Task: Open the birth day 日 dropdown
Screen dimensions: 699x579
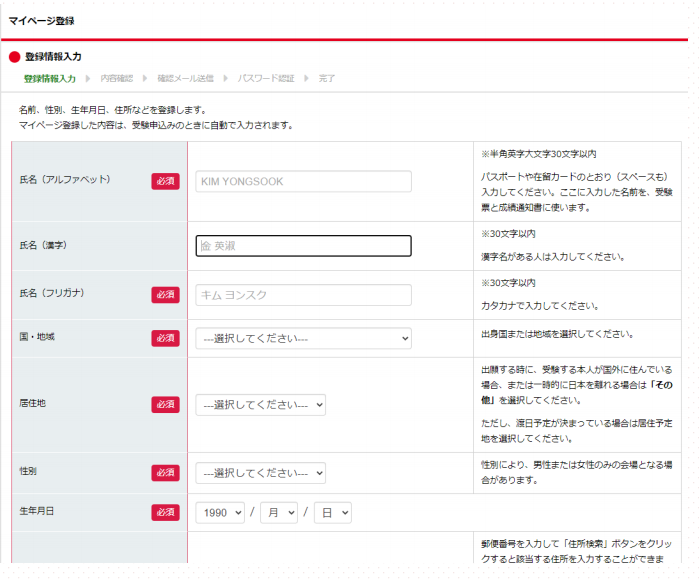Action: tap(333, 513)
